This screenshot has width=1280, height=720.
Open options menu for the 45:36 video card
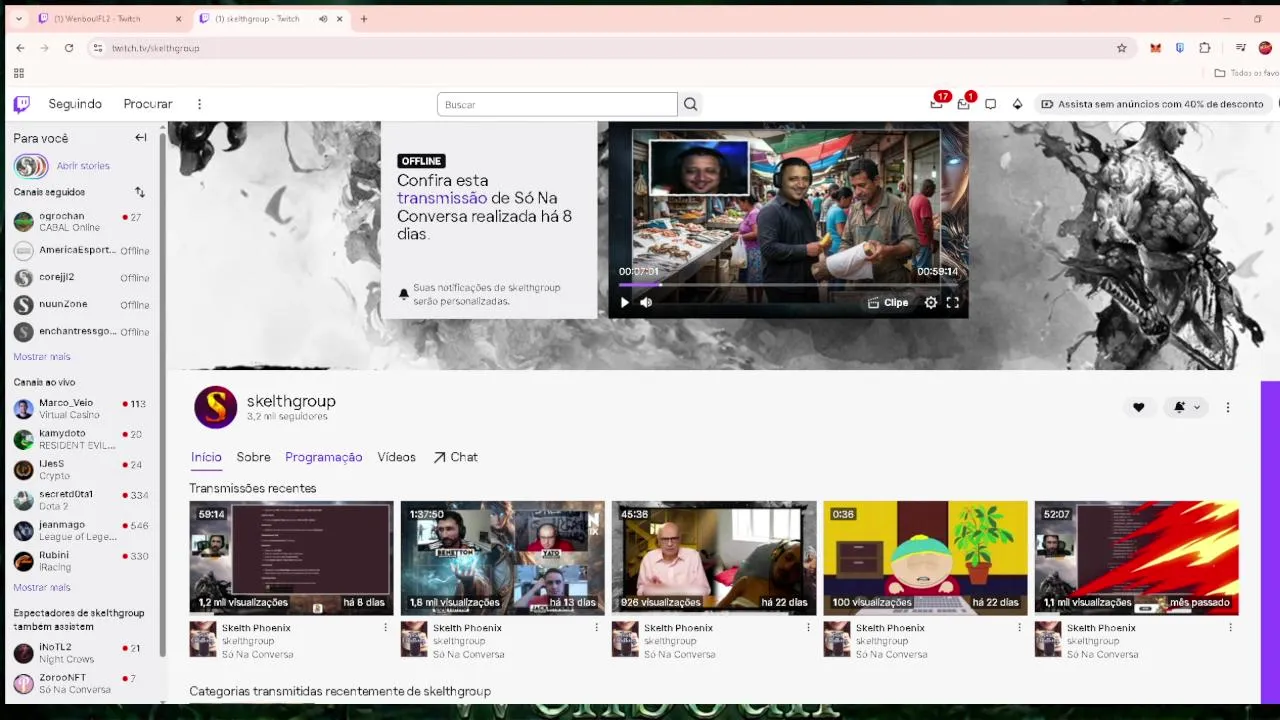[808, 628]
